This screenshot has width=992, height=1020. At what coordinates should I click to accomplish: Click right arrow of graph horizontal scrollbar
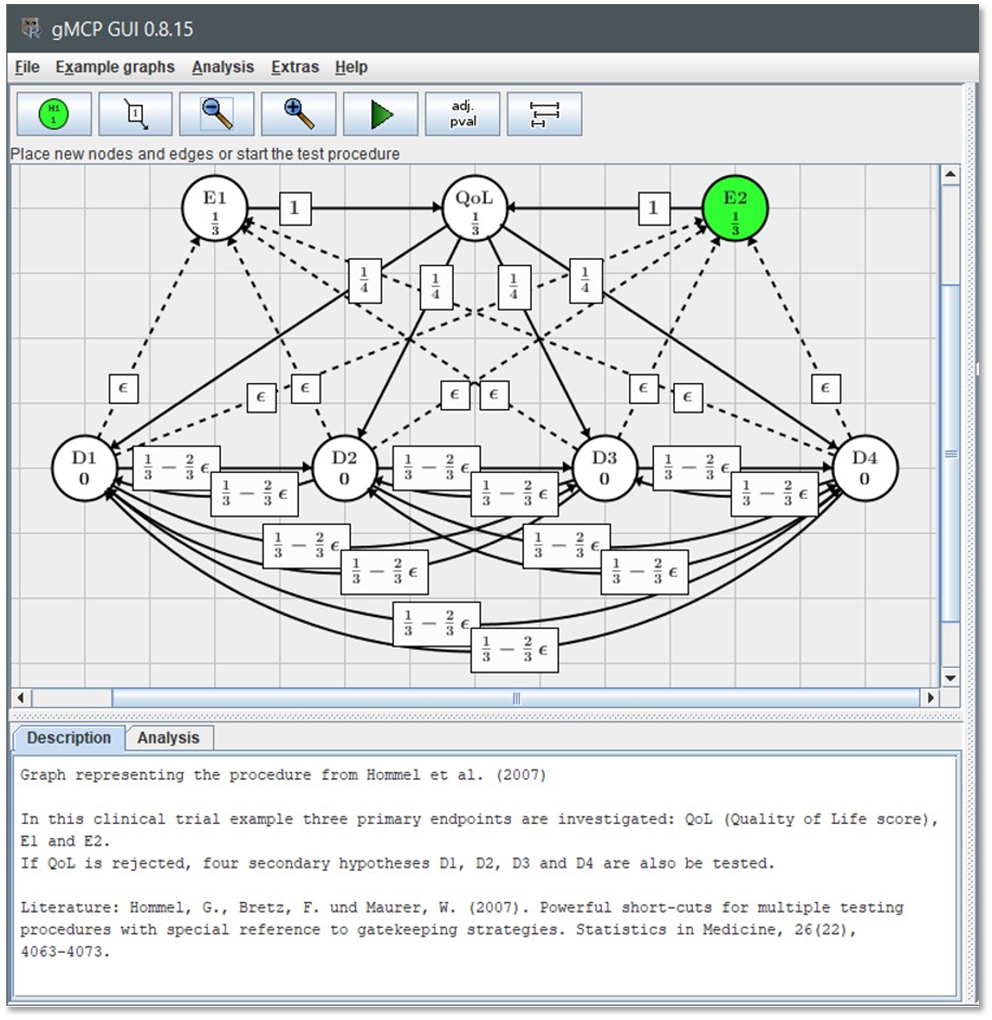930,698
